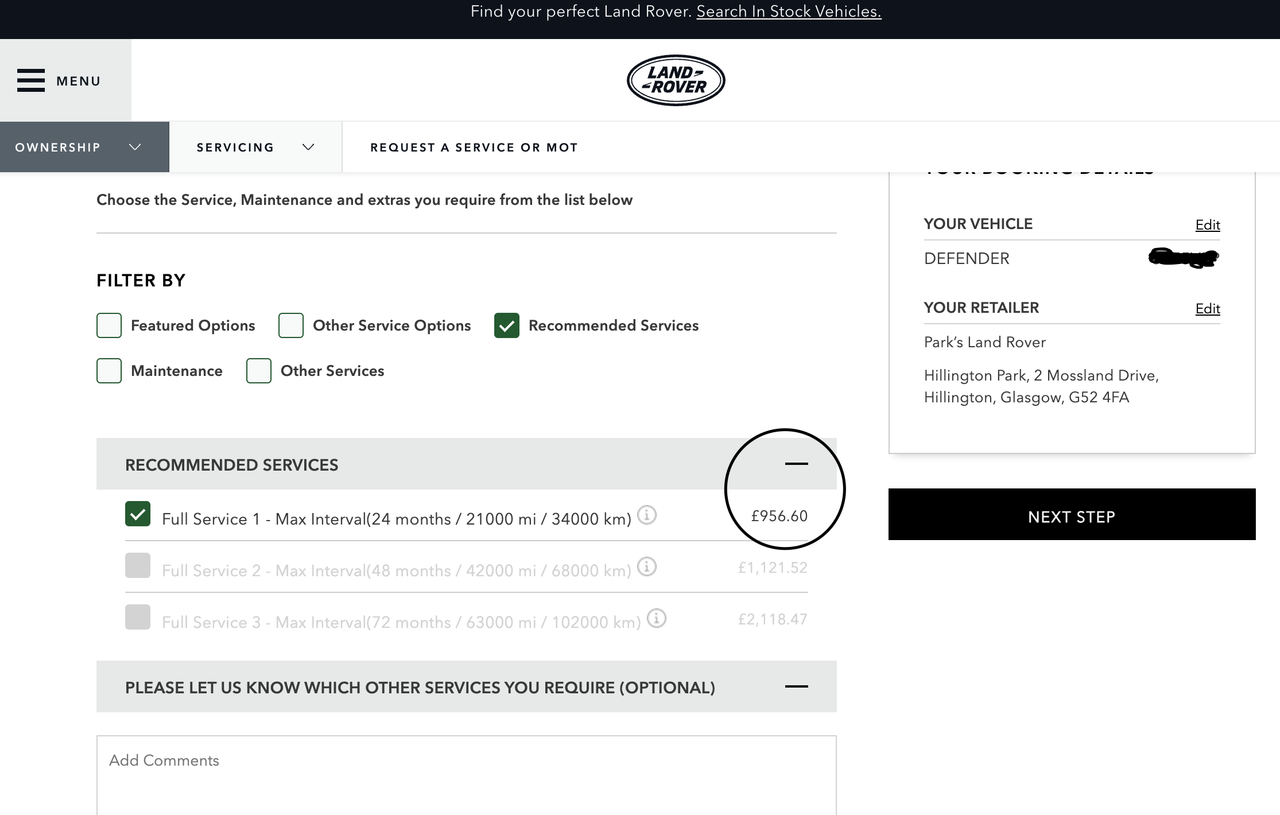This screenshot has height=815, width=1280.
Task: Tick the Full Service 3 checkbox
Action: point(138,617)
